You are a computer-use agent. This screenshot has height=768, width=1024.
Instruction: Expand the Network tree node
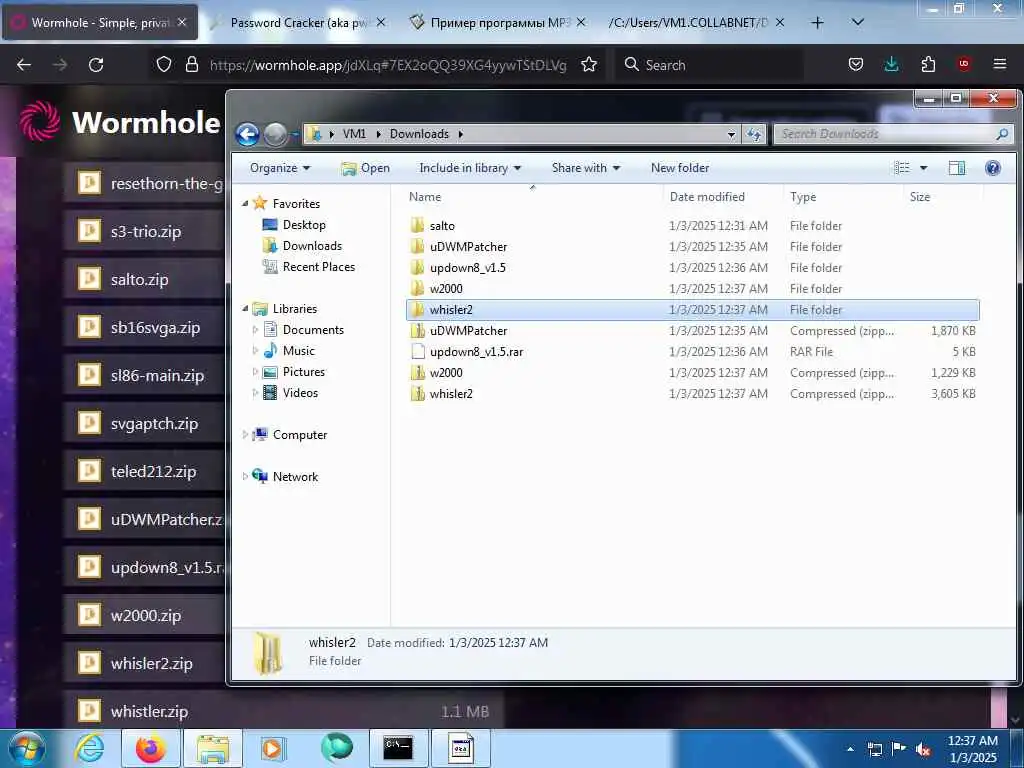(245, 476)
